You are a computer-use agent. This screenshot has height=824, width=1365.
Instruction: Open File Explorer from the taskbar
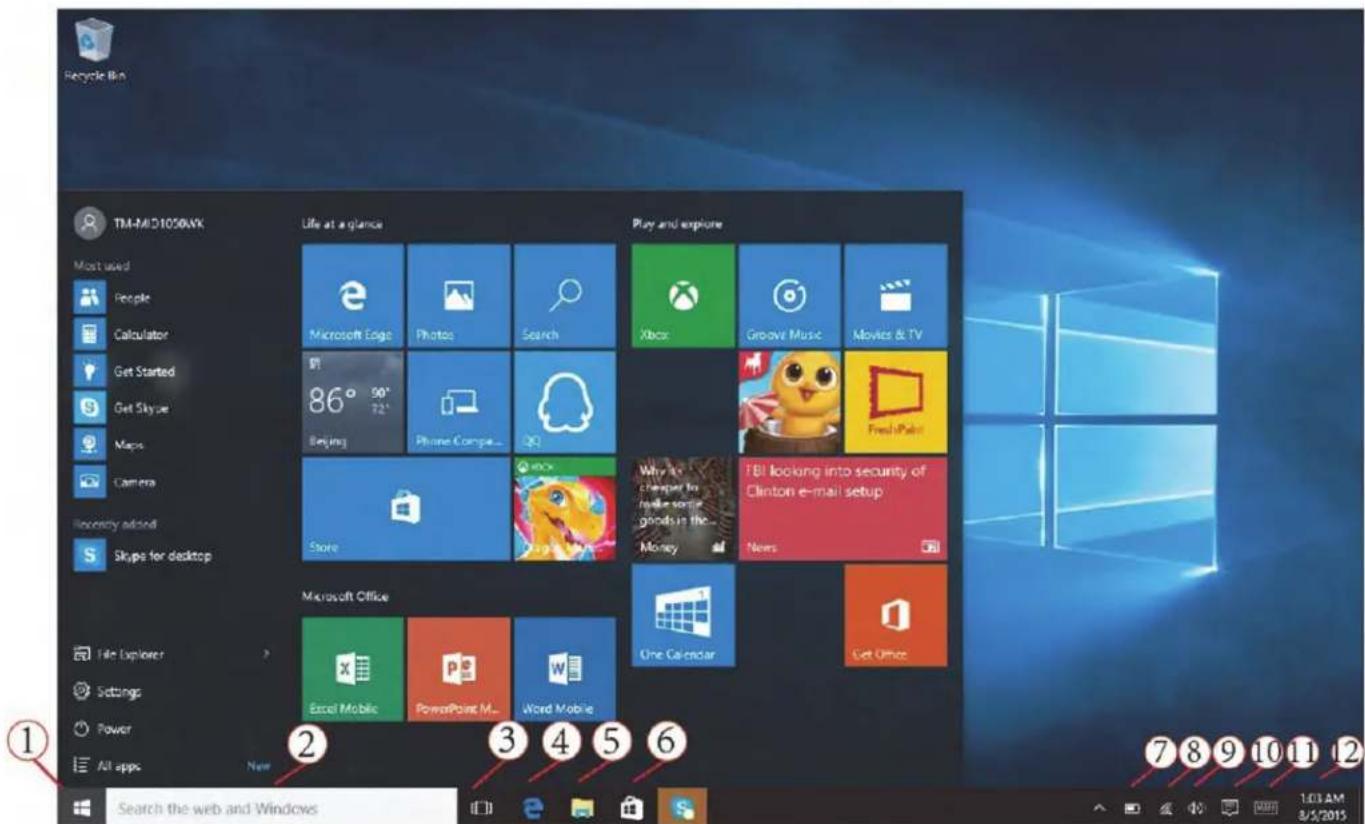pos(582,807)
